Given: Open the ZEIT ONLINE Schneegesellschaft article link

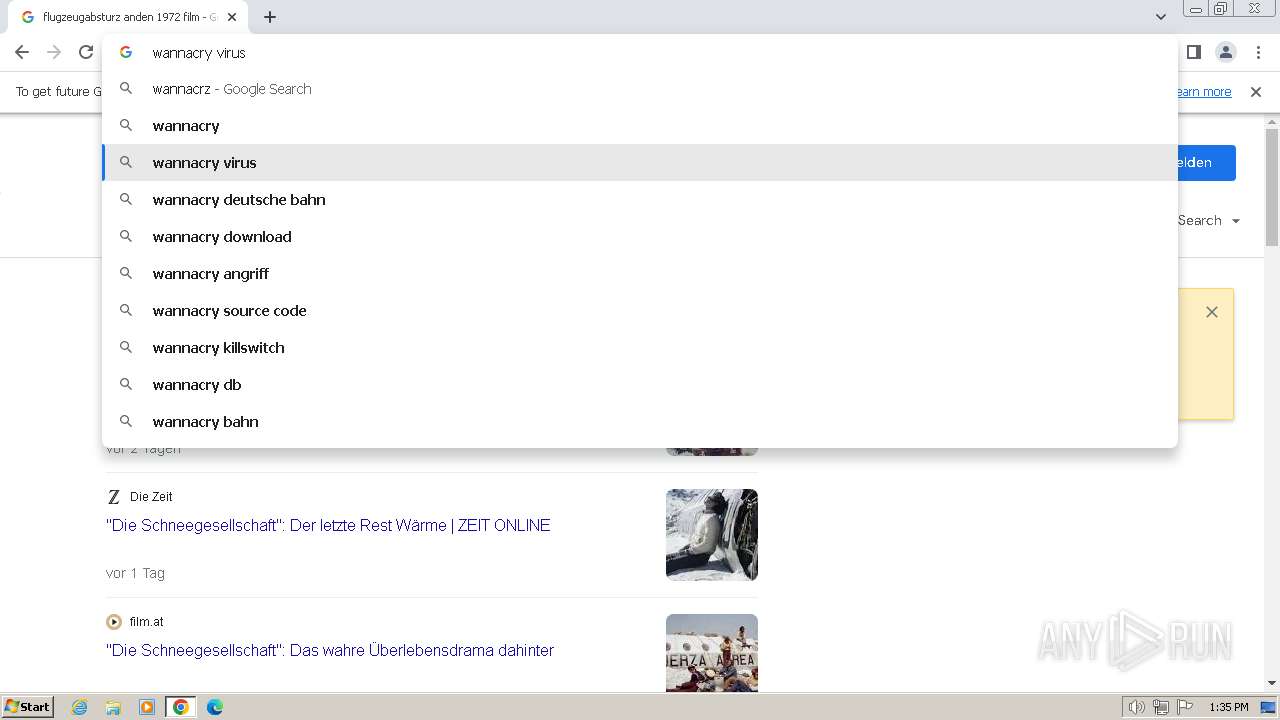Looking at the screenshot, I should coord(328,525).
